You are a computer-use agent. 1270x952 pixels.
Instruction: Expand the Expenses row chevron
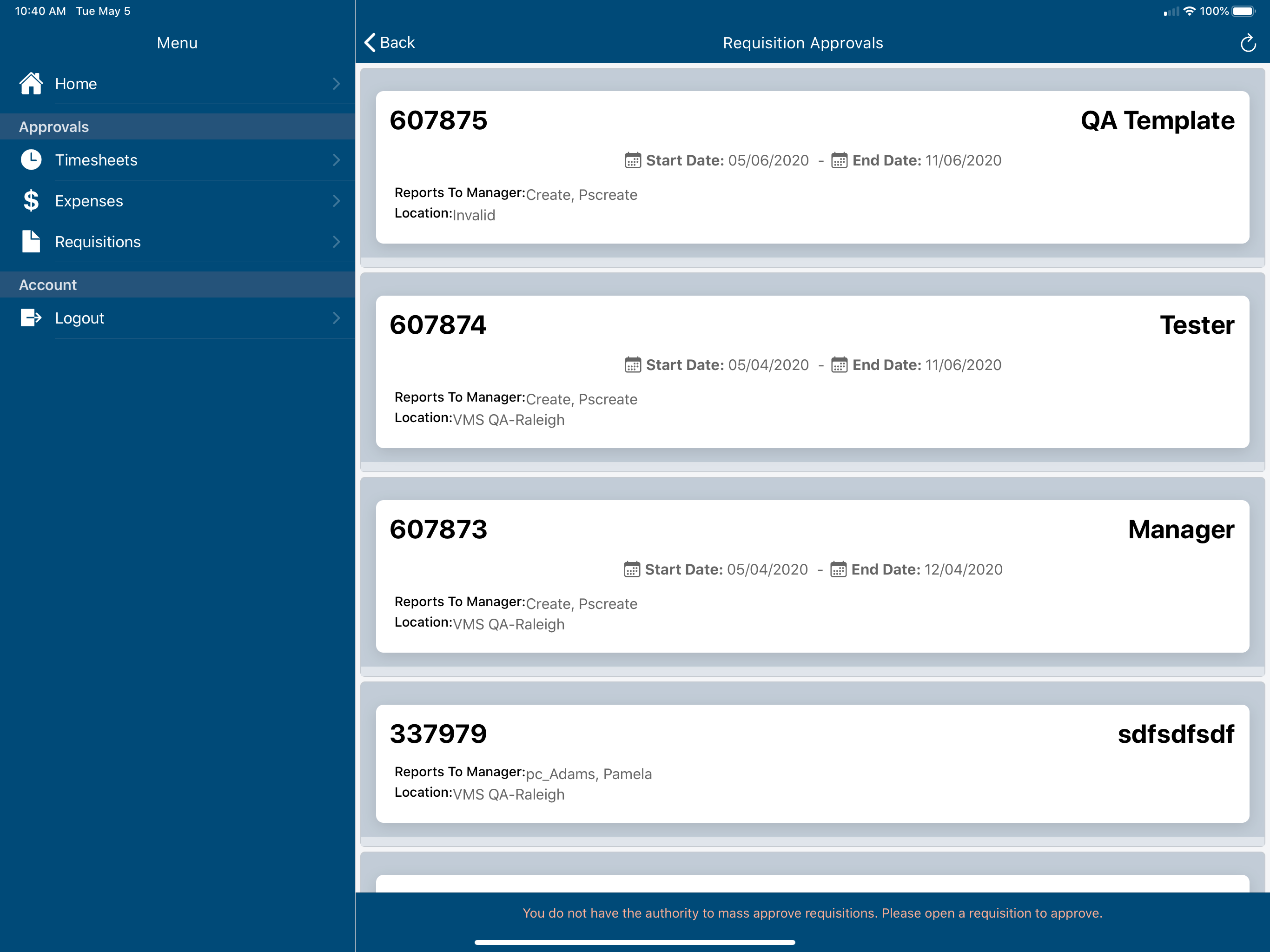(337, 200)
